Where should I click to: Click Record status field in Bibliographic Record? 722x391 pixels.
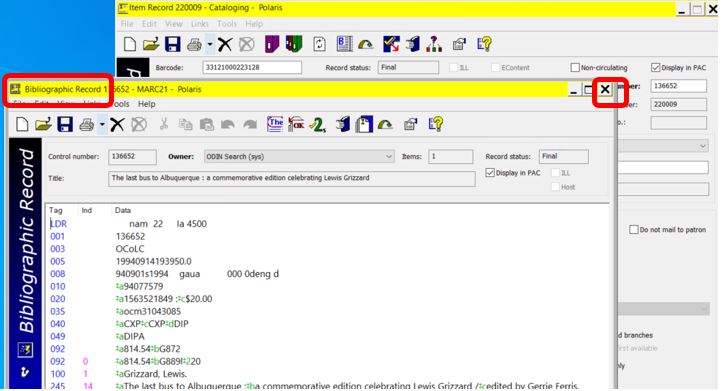tap(564, 157)
